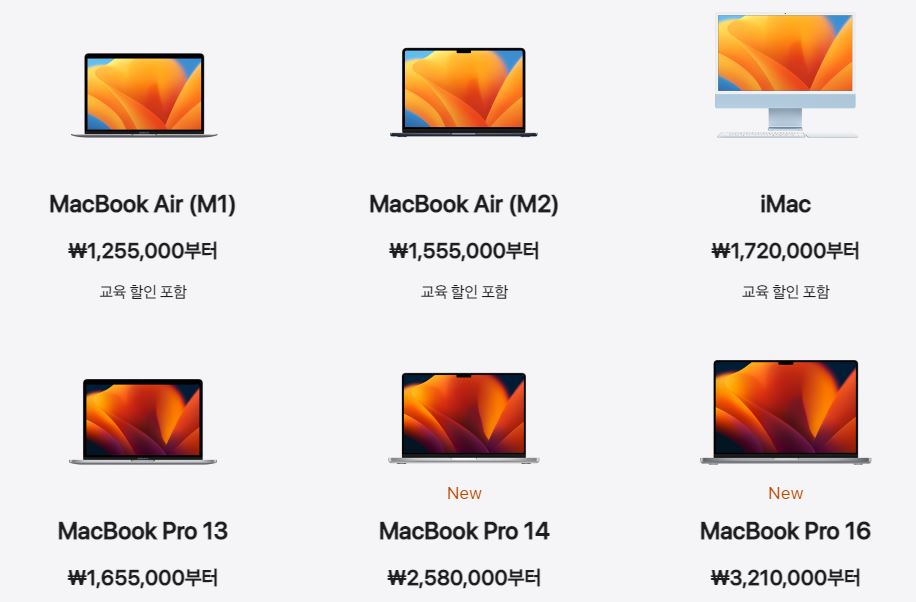Click the New label above MacBook Pro 14

tap(464, 493)
